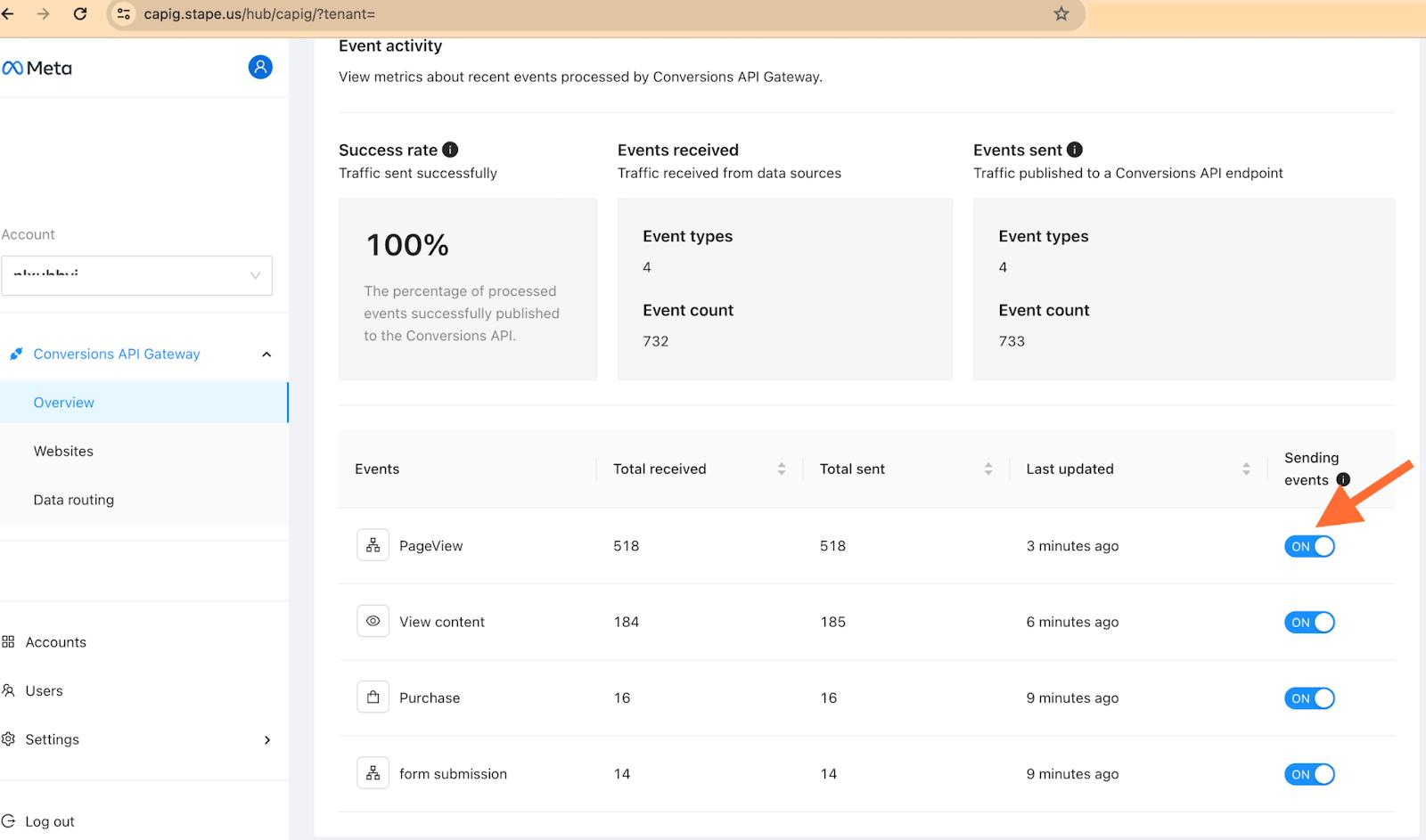Click the PageView event name

(x=430, y=546)
